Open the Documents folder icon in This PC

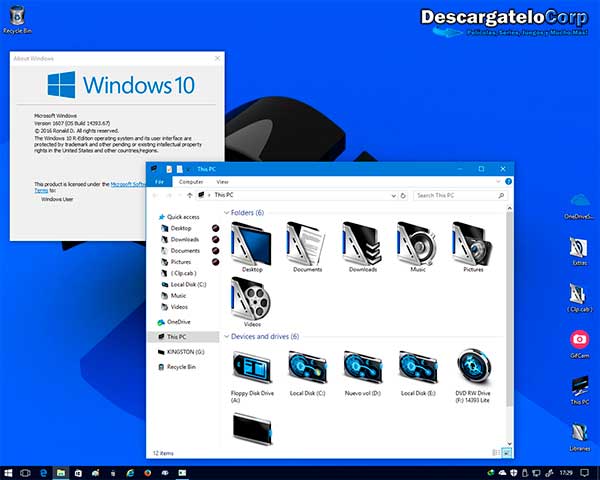[307, 243]
